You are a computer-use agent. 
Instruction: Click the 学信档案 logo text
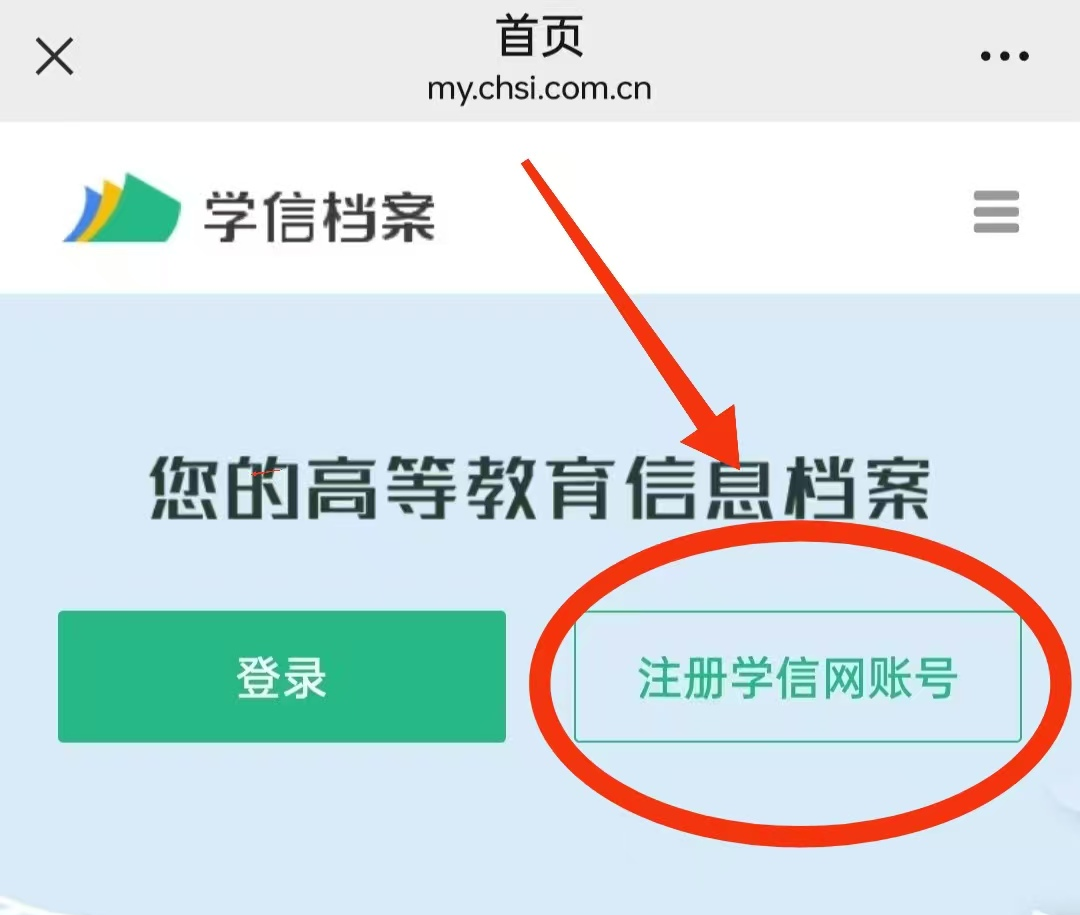[x=319, y=216]
